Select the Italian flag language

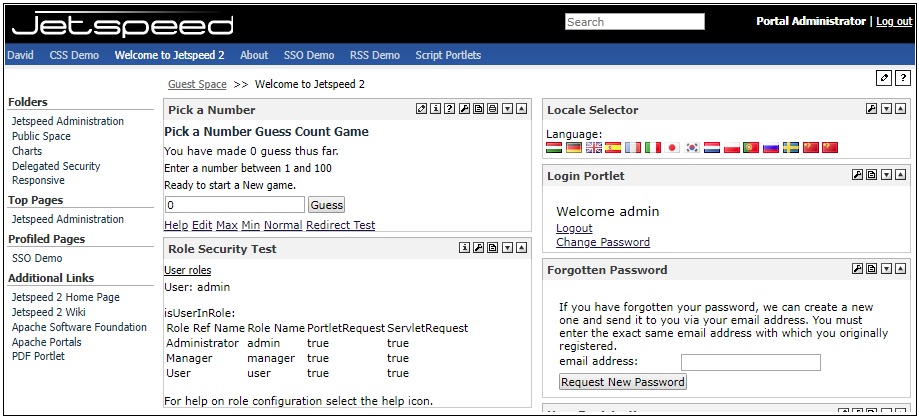pos(653,148)
